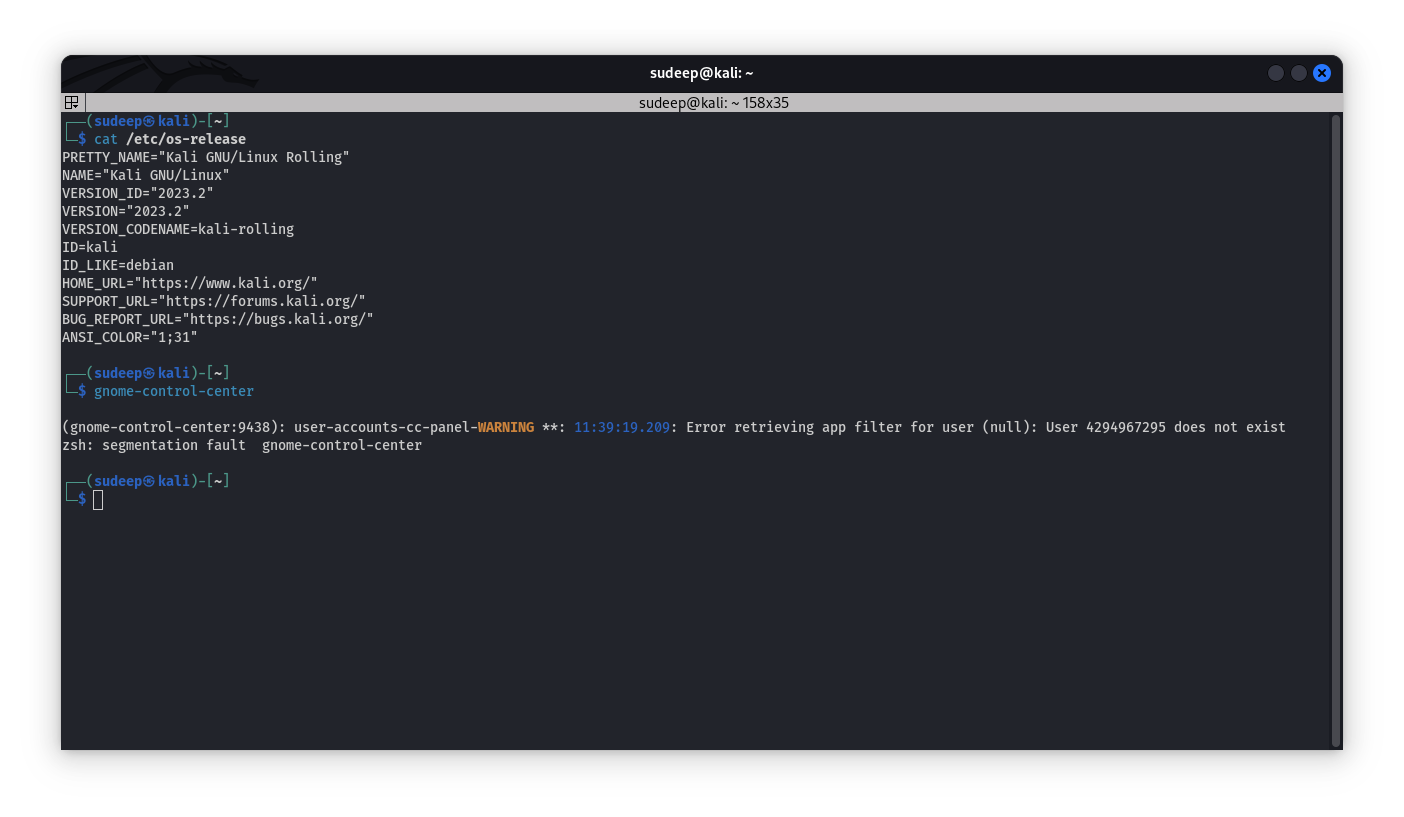Viewport: 1404px width, 817px height.
Task: Select the "sudeep@kali: ~ 158x35" terminal titlebar
Action: click(713, 102)
